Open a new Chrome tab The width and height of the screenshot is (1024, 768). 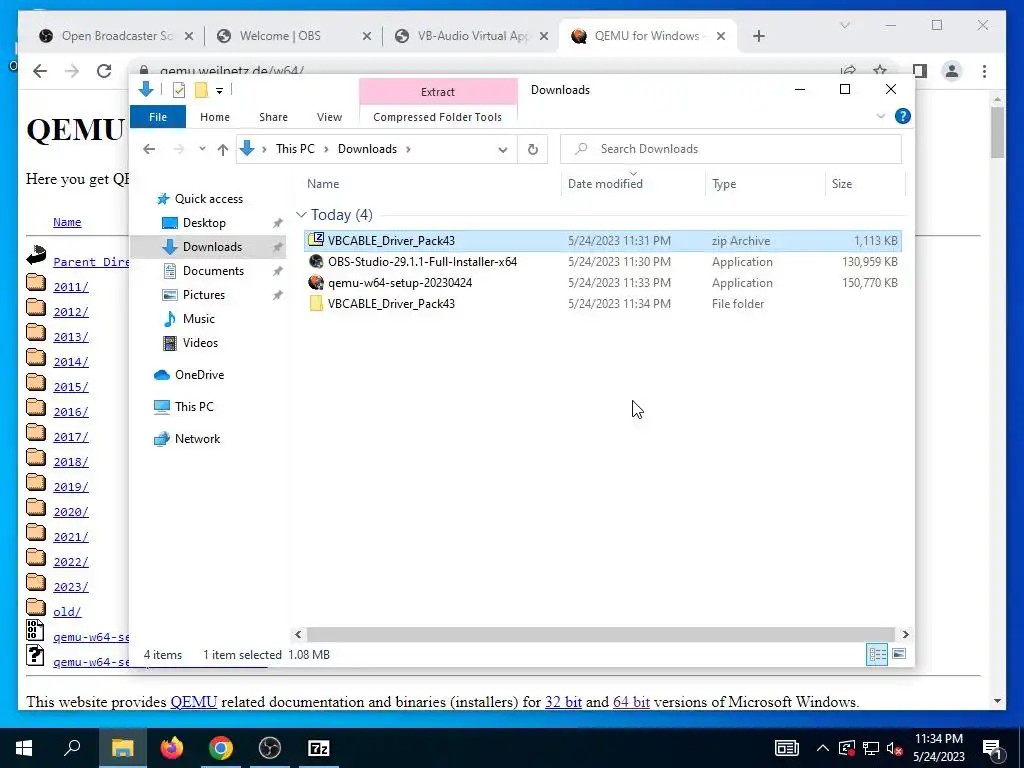coord(758,36)
